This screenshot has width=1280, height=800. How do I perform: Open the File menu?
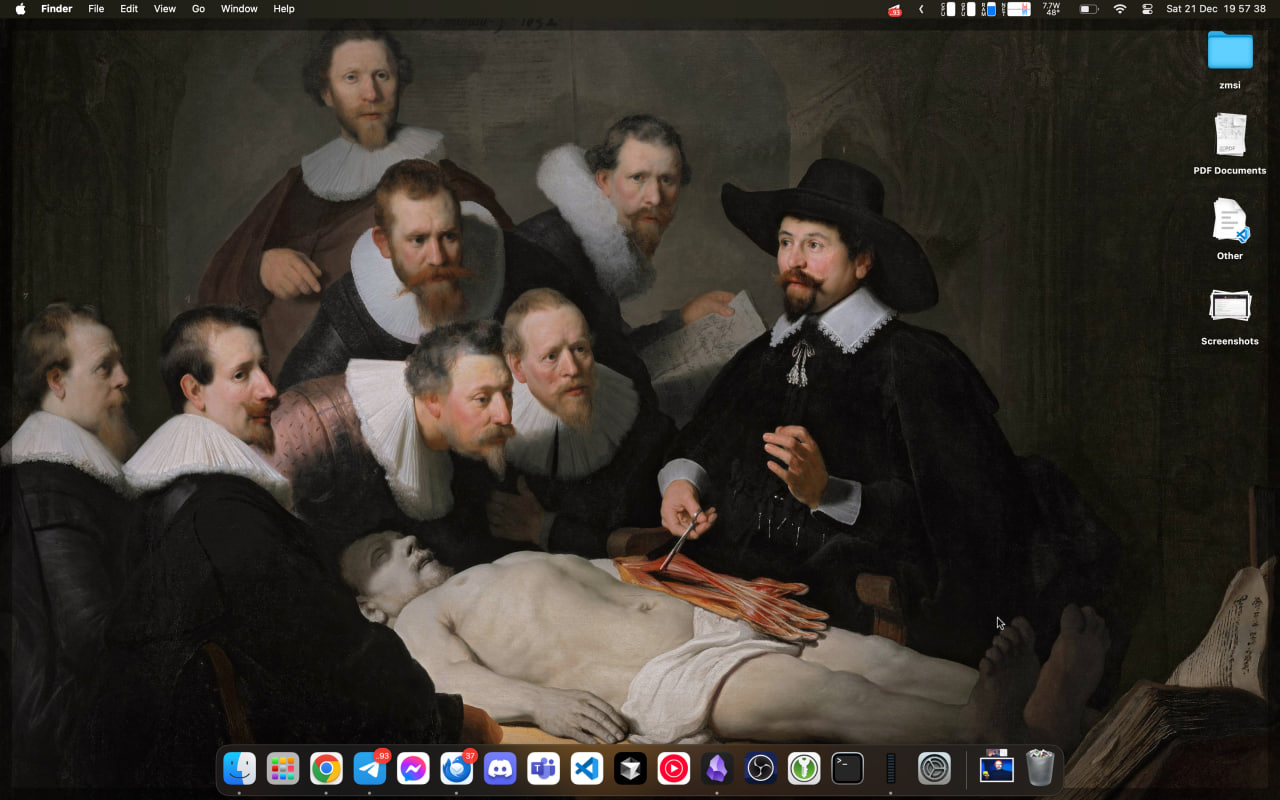96,9
